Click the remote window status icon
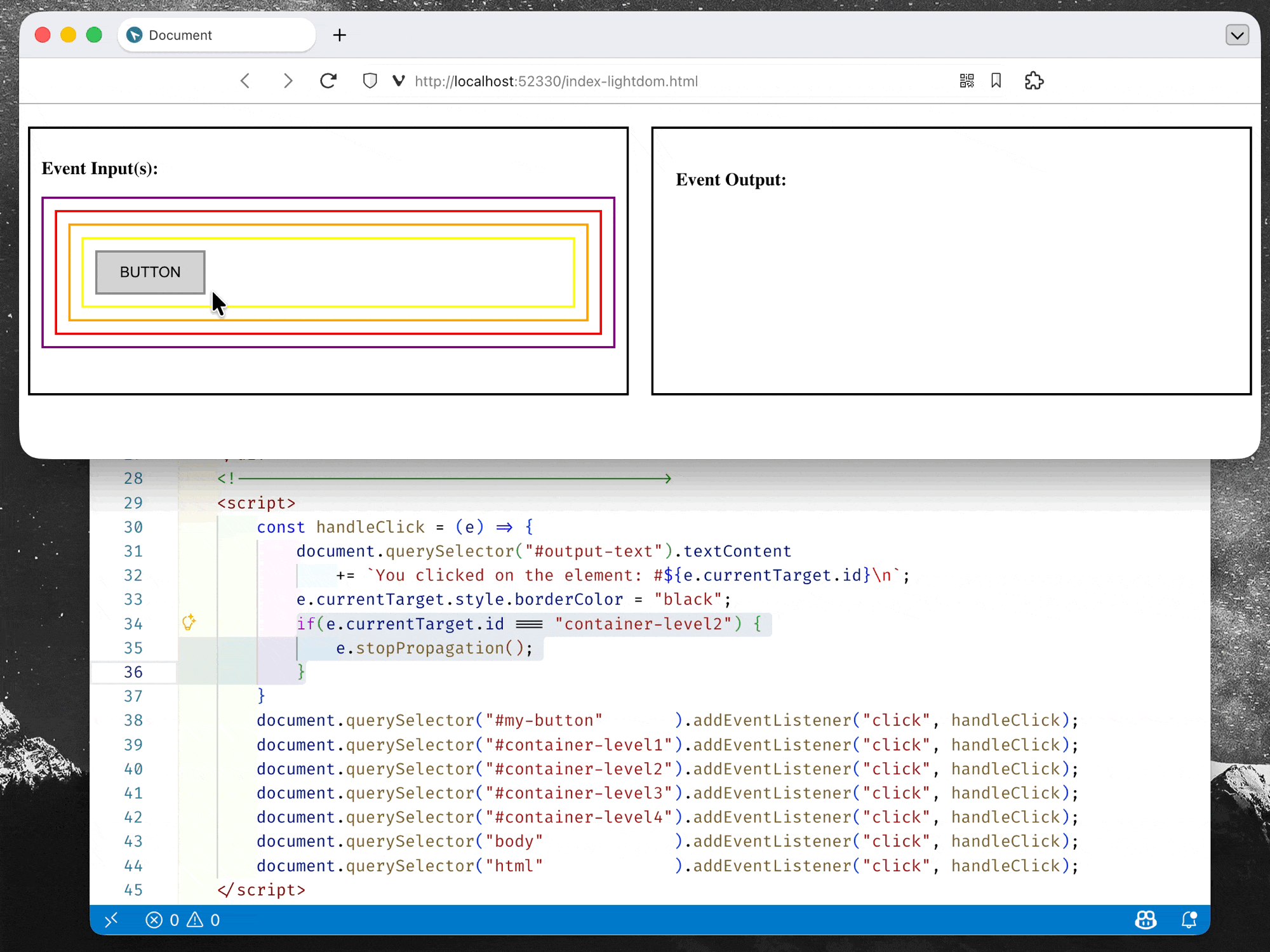Viewport: 1270px width, 952px height. click(112, 920)
